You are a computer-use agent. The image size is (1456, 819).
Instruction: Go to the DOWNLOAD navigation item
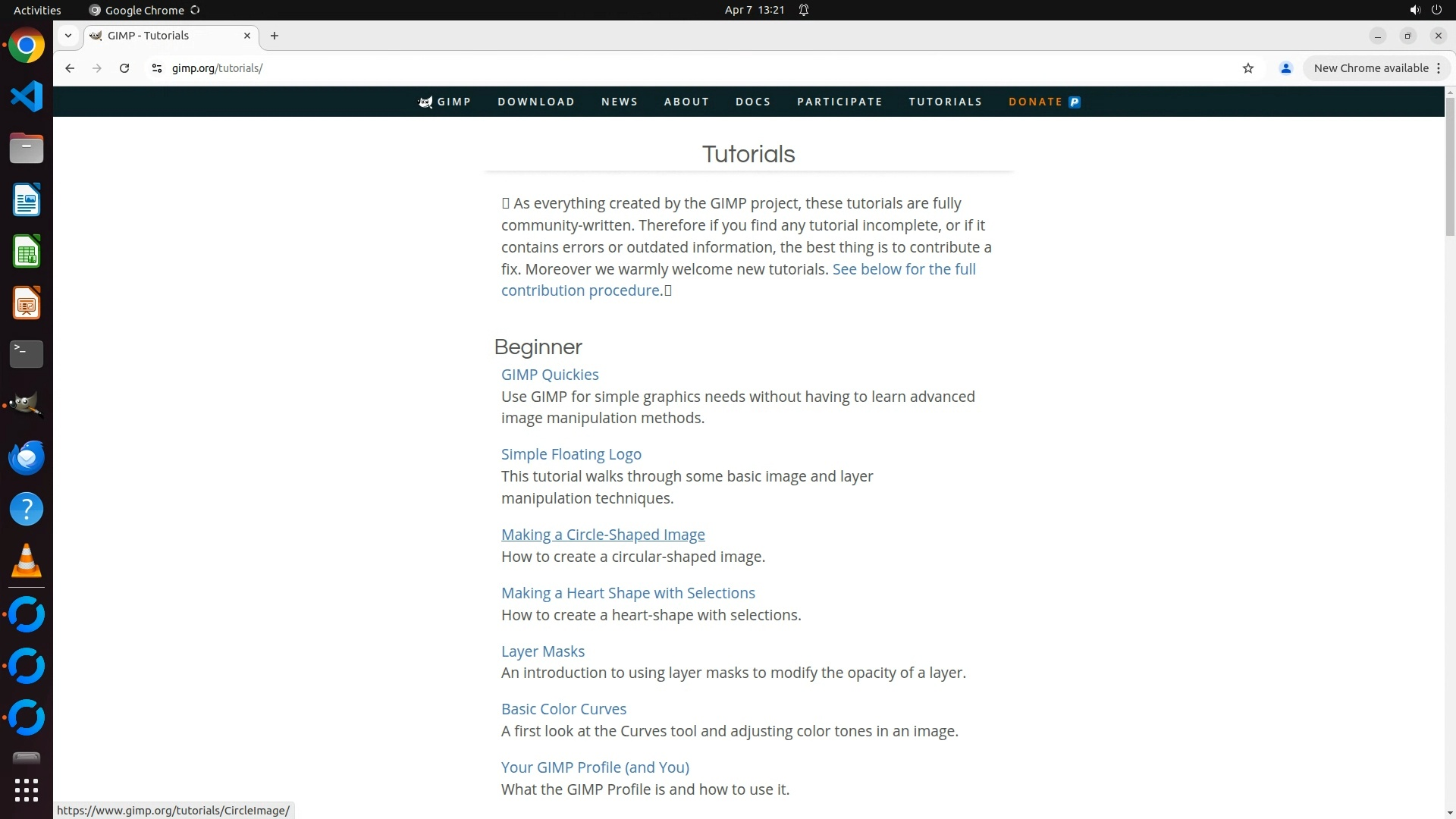tap(535, 102)
